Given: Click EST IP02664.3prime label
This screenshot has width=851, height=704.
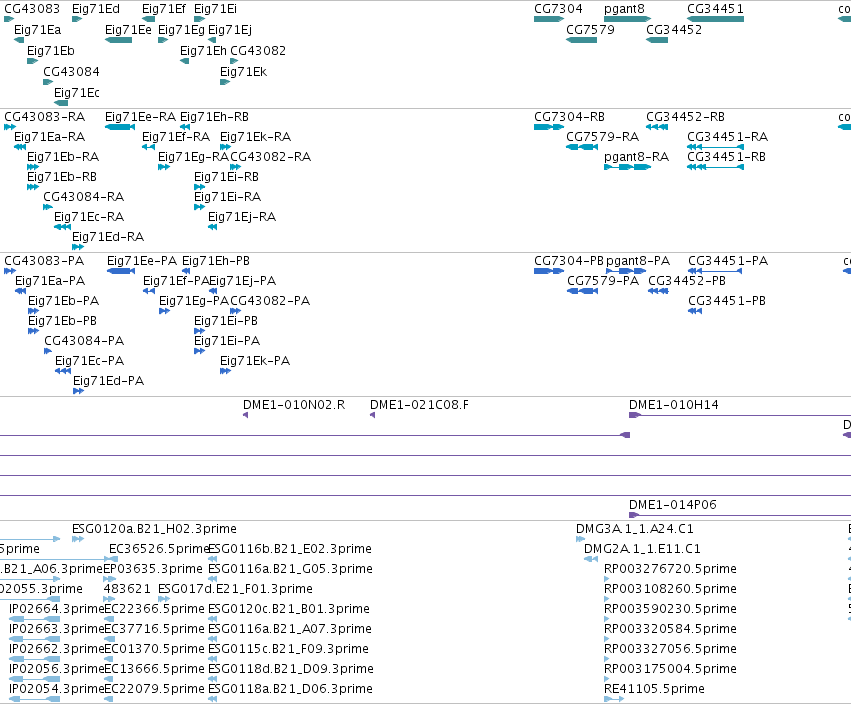Looking at the screenshot, I should [x=56, y=610].
